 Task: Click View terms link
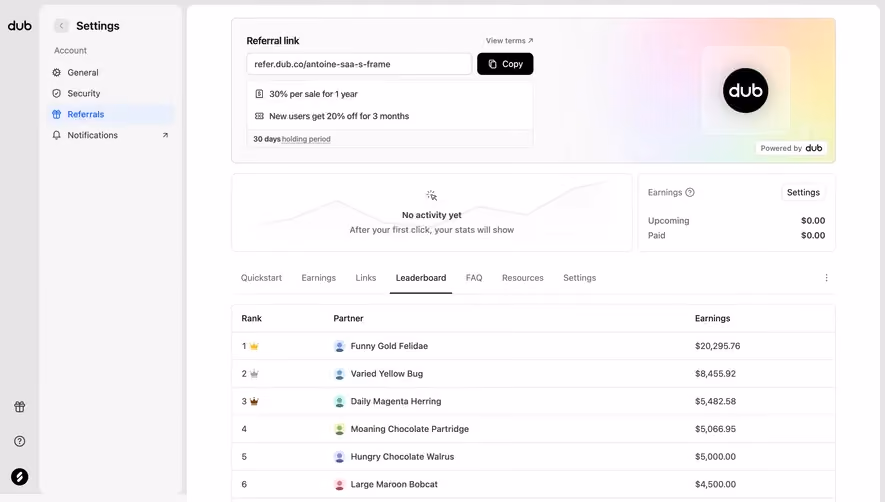coord(509,41)
